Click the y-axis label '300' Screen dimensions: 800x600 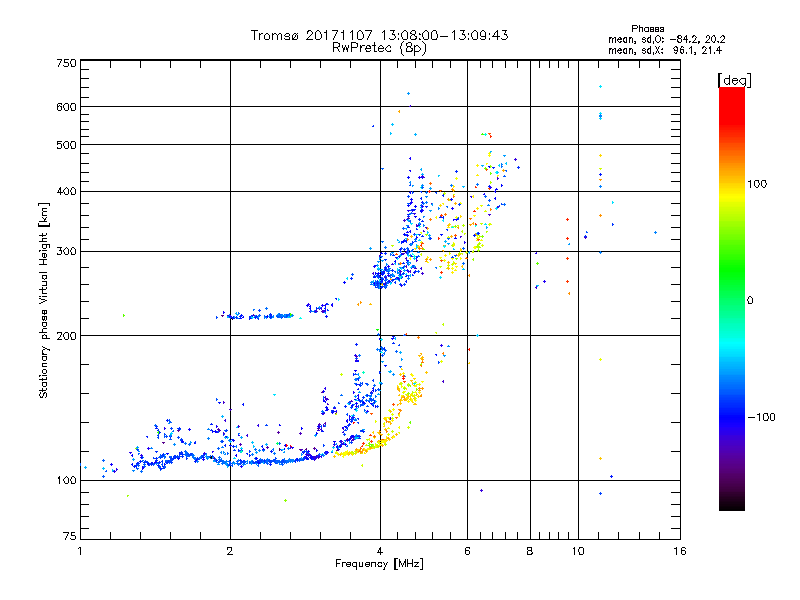click(x=66, y=251)
